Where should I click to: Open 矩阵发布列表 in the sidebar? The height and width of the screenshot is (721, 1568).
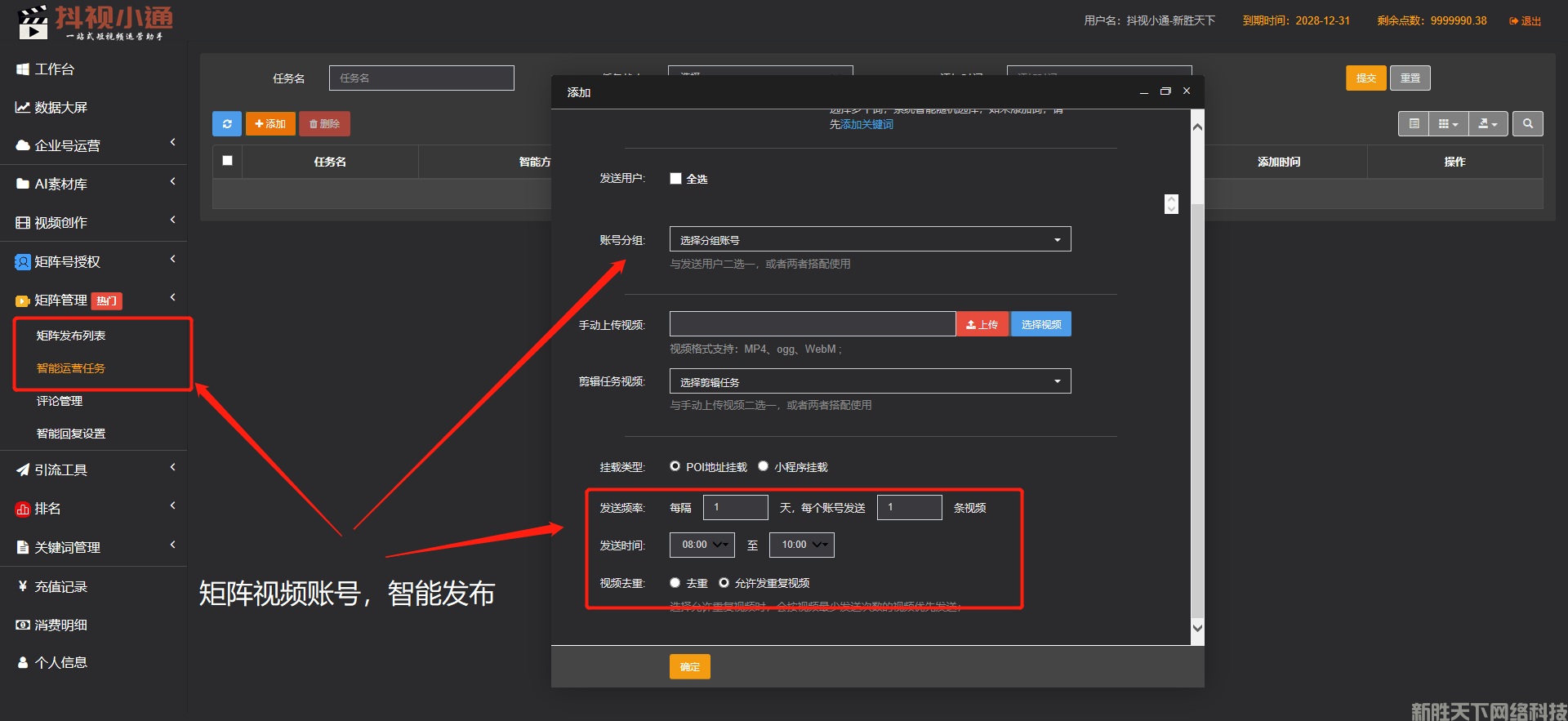point(71,336)
